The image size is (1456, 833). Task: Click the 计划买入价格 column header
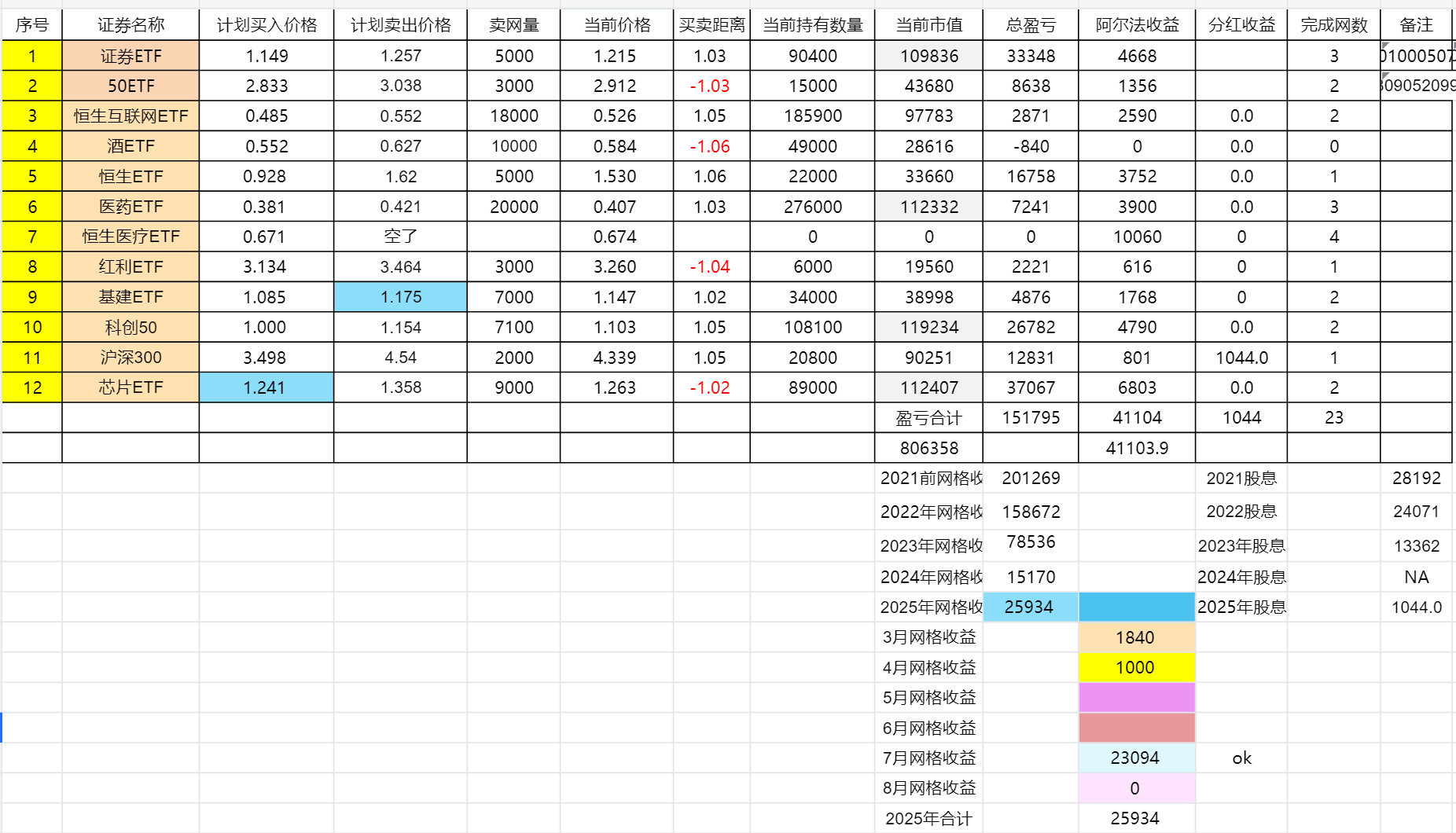(267, 25)
